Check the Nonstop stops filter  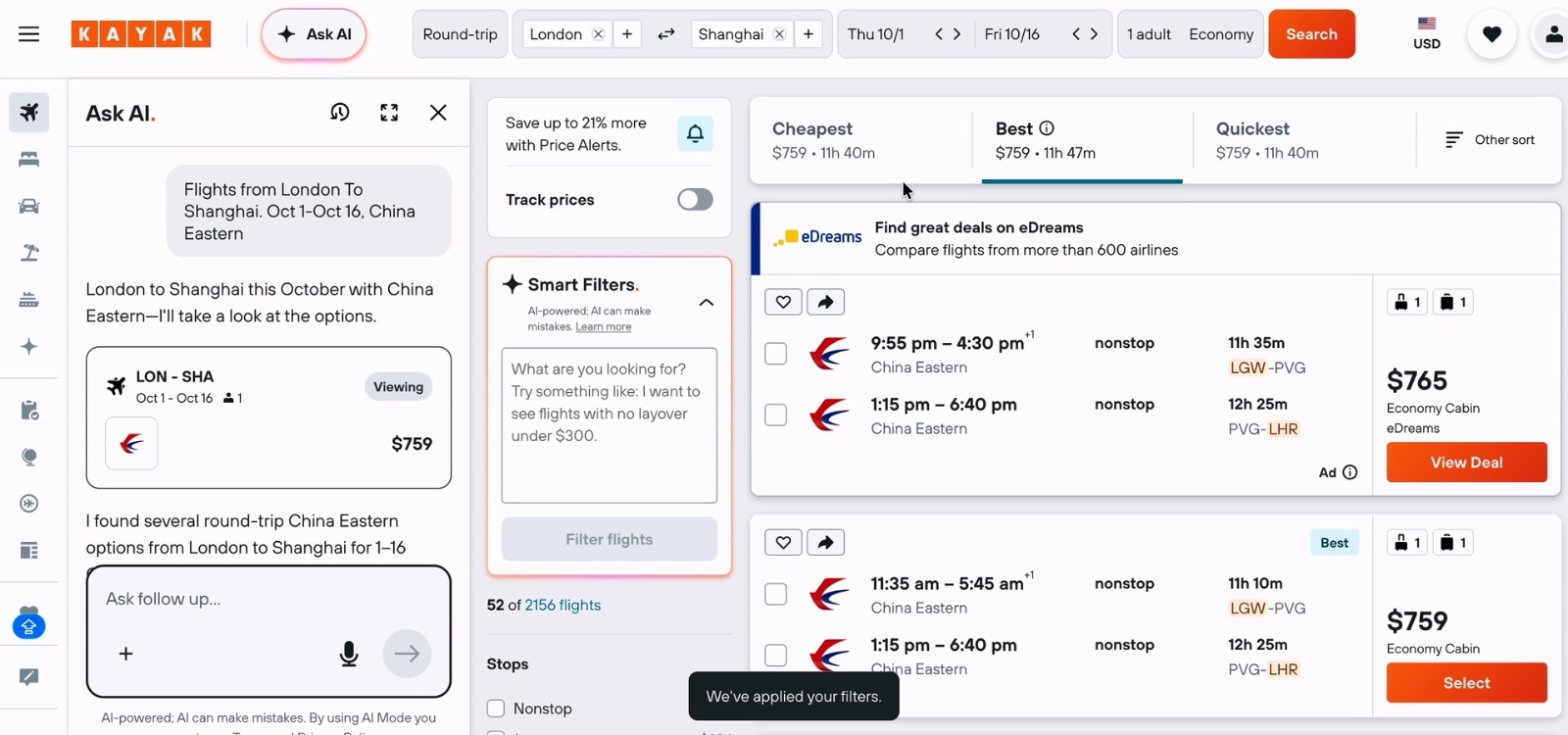496,709
